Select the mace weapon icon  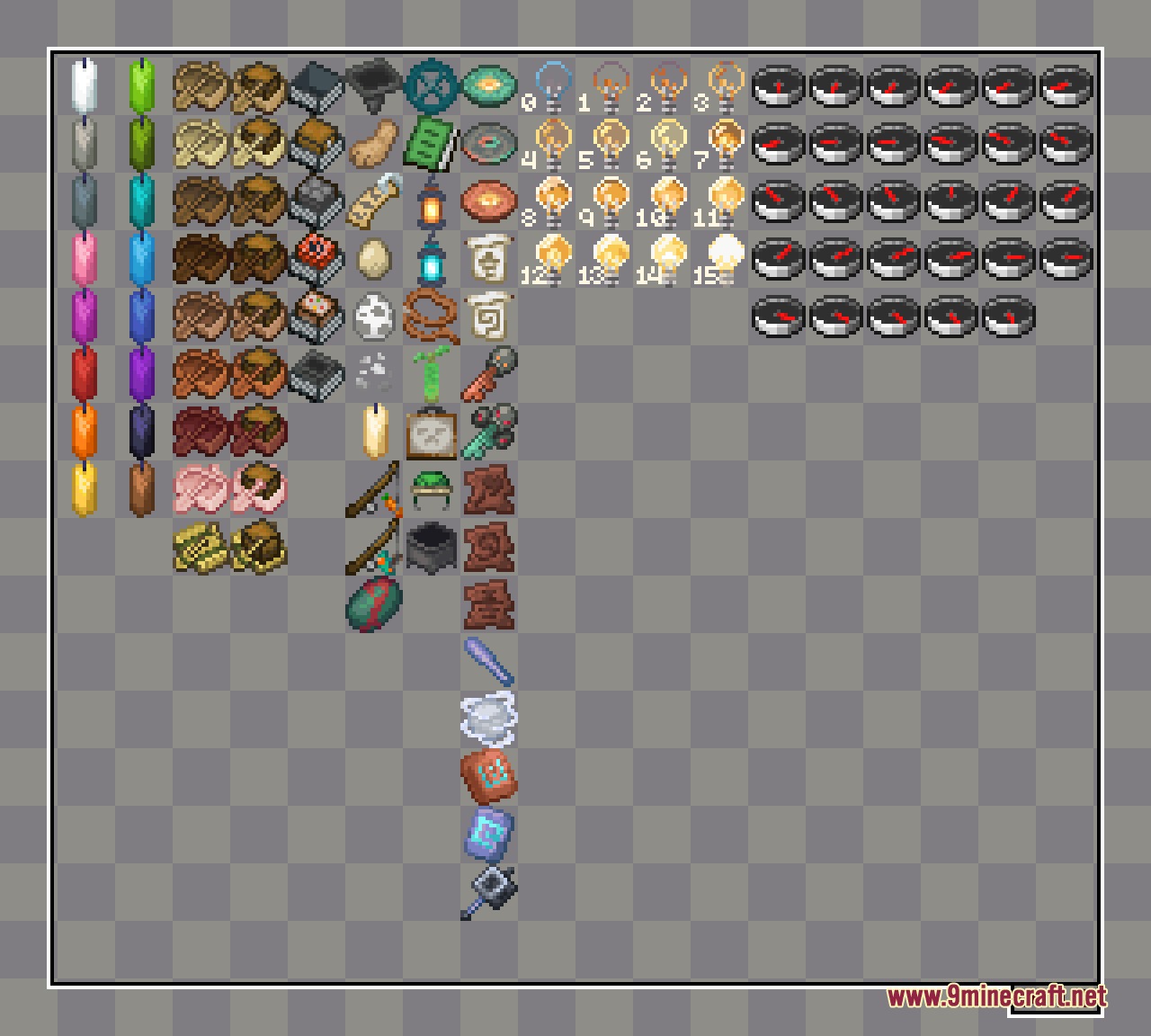[x=490, y=892]
